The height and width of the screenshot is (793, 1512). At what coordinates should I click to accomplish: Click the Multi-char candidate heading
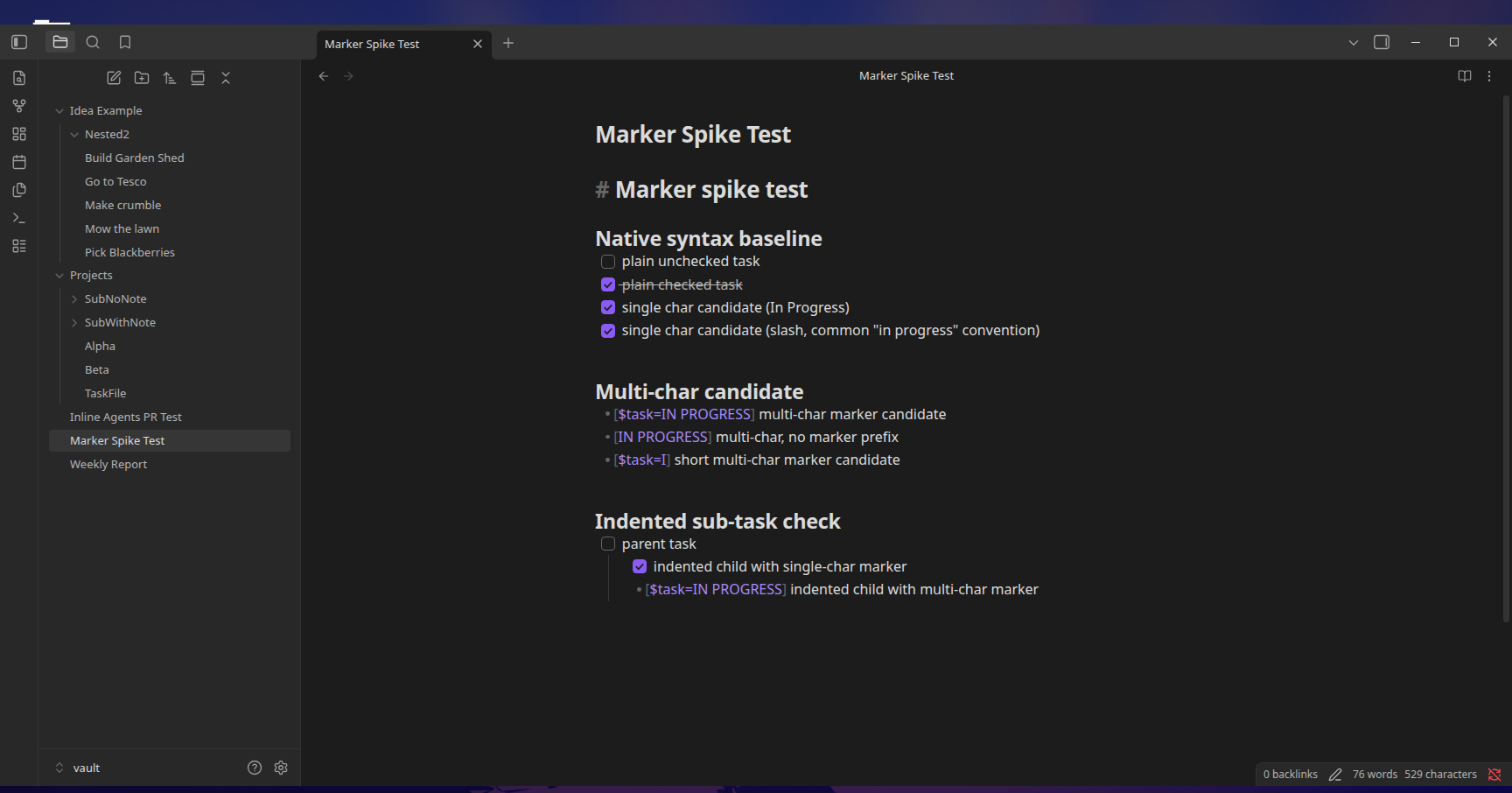click(x=699, y=391)
